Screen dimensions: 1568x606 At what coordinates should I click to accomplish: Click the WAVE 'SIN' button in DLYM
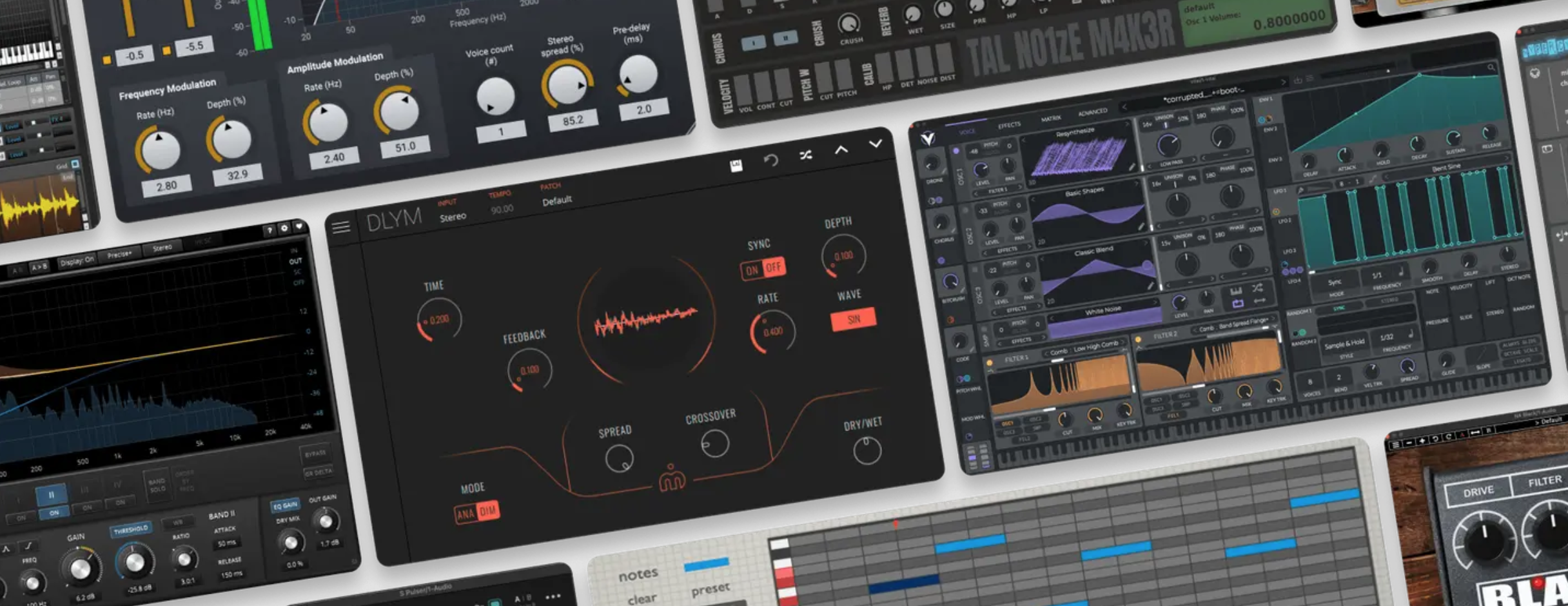(x=854, y=319)
